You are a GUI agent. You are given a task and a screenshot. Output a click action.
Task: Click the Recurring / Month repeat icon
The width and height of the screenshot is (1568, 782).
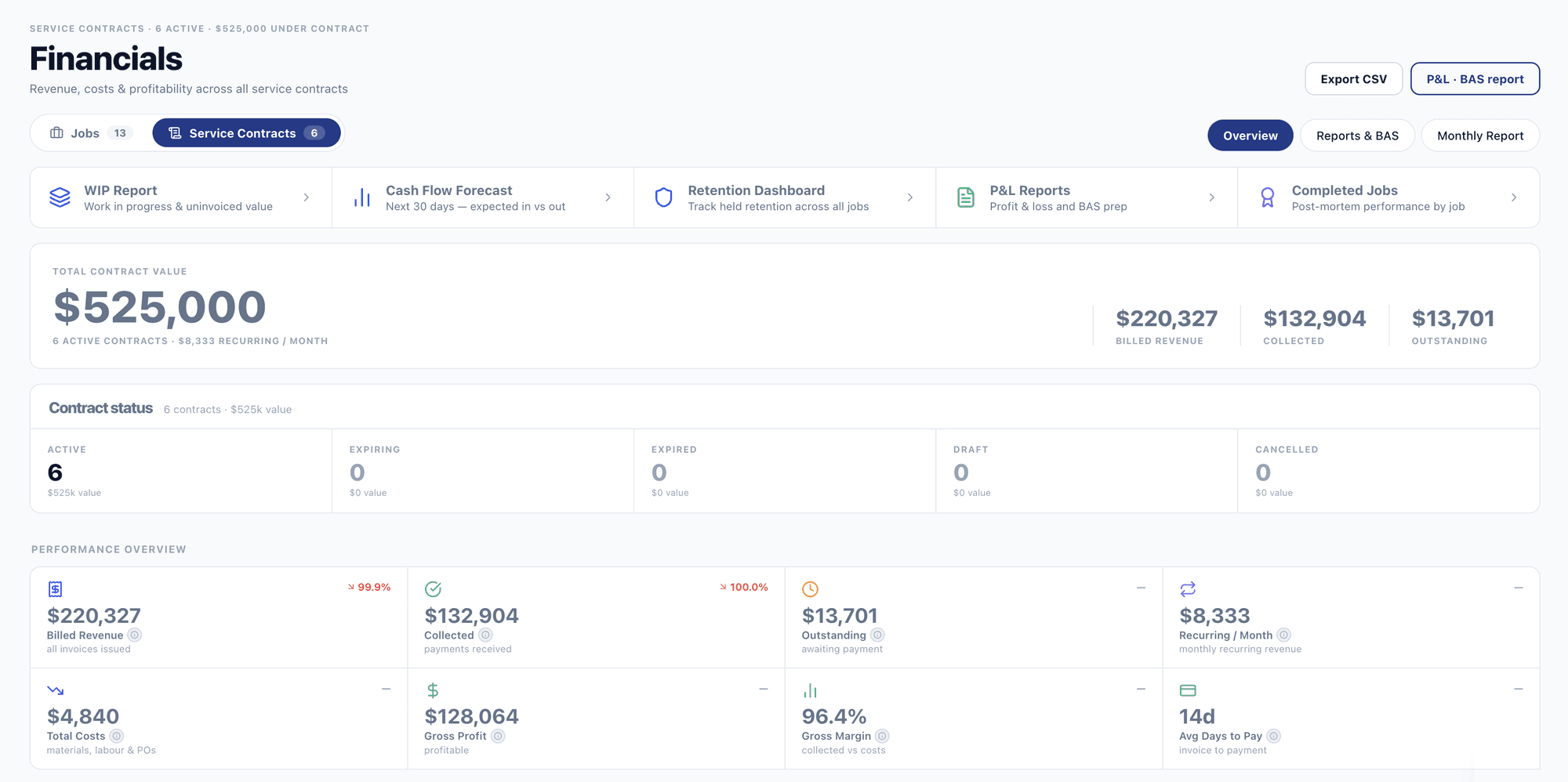coord(1188,588)
